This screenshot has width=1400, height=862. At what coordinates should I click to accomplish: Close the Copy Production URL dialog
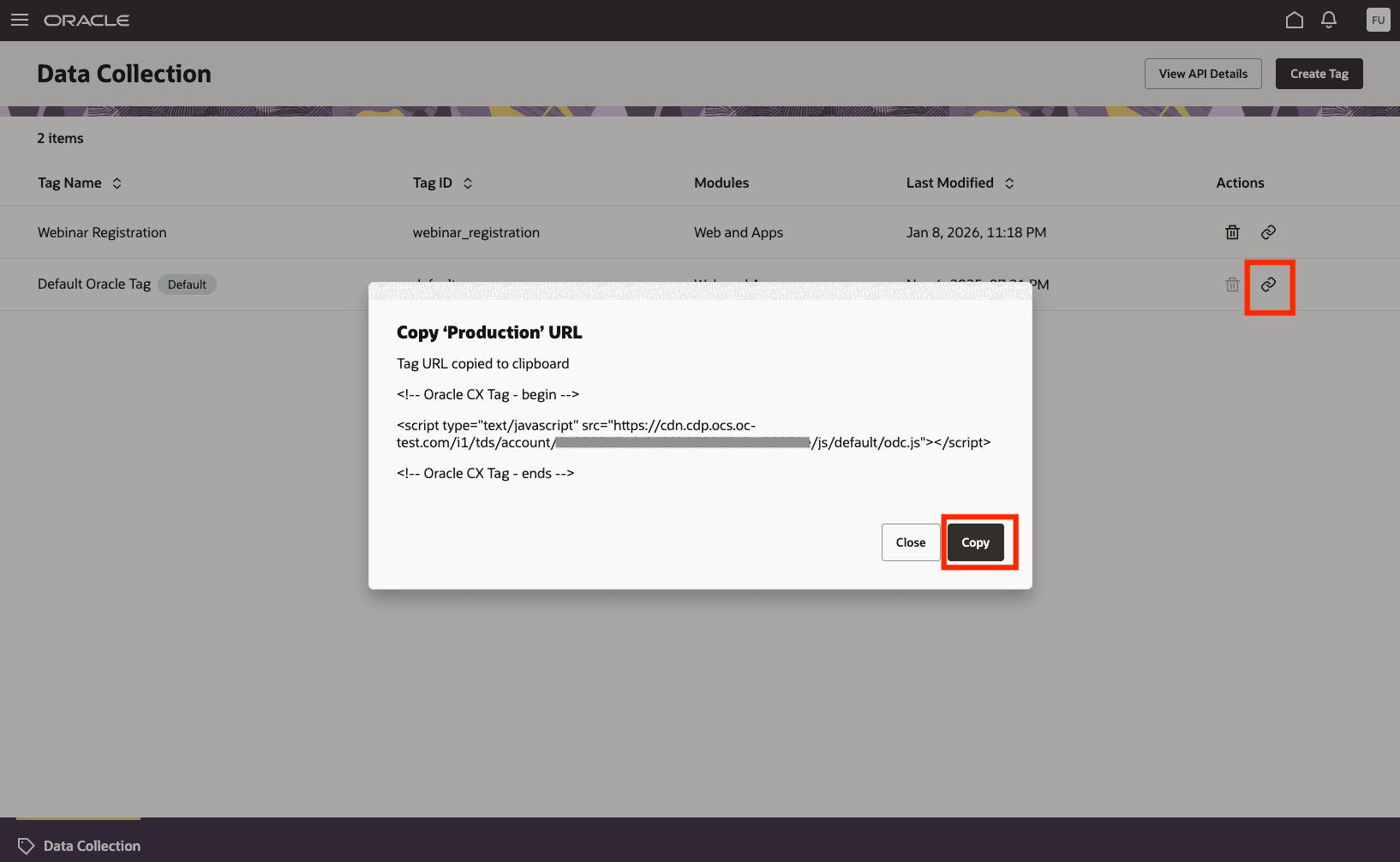click(910, 542)
